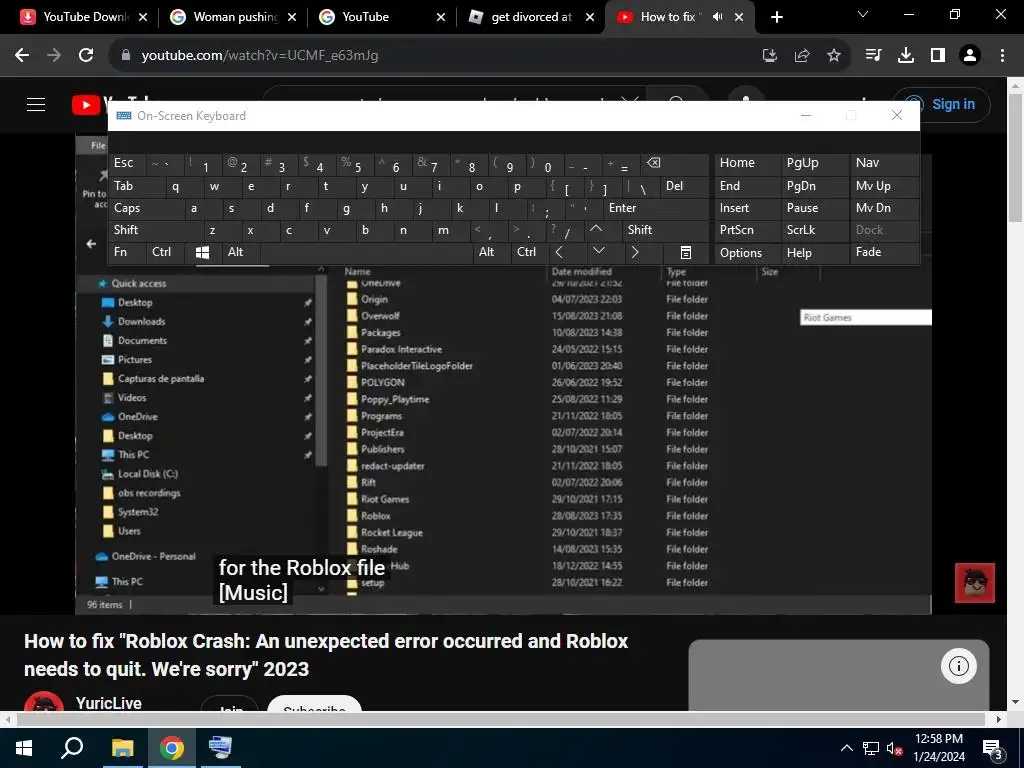Click the context menu key on-screen
The width and height of the screenshot is (1024, 768).
685,252
